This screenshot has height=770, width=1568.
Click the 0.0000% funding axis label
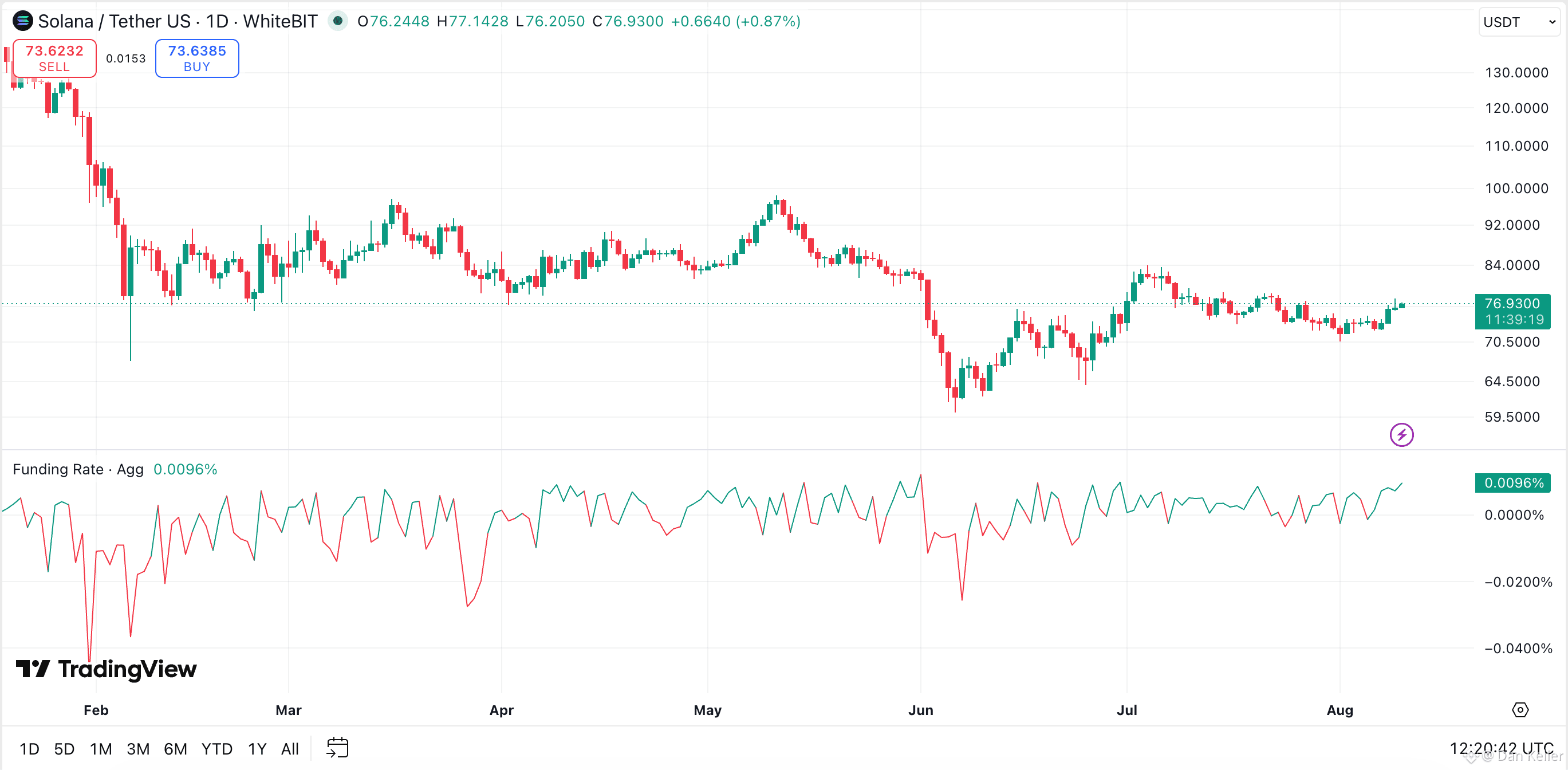tap(1514, 516)
